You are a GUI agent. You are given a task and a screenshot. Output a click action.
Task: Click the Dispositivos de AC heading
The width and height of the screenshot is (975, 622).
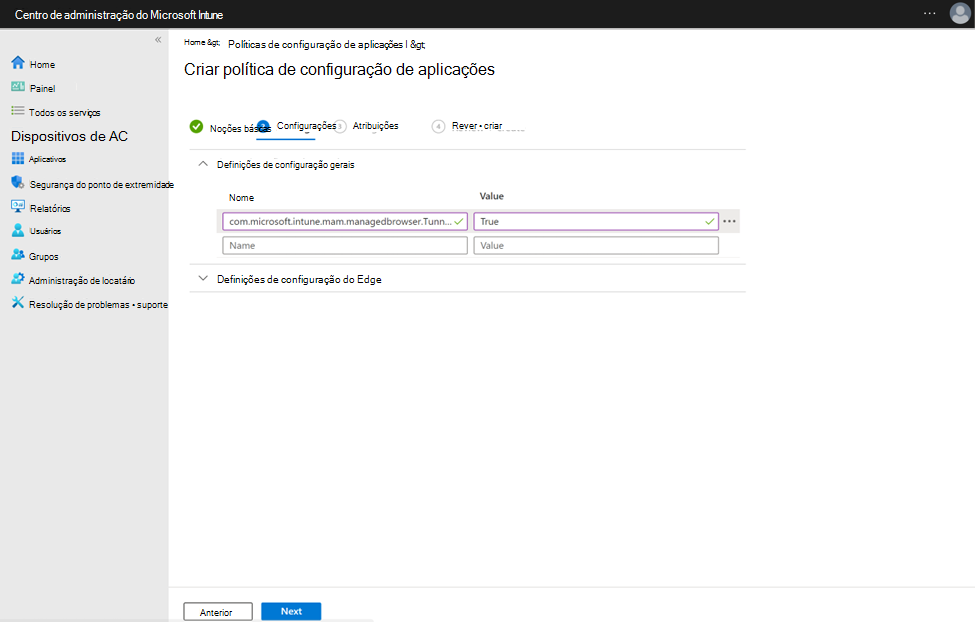70,136
